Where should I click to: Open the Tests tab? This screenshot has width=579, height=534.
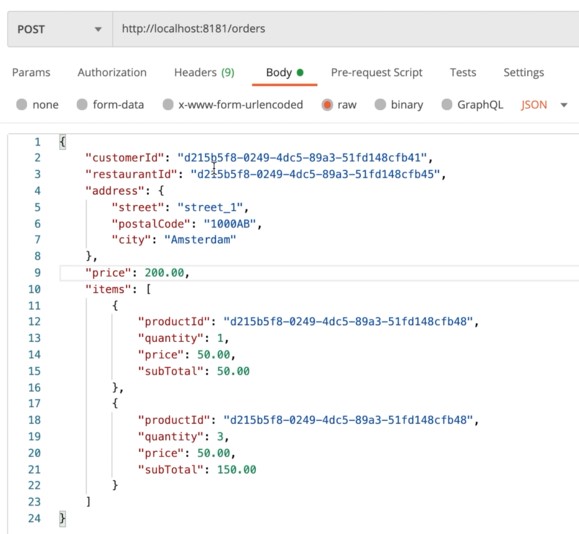[463, 72]
